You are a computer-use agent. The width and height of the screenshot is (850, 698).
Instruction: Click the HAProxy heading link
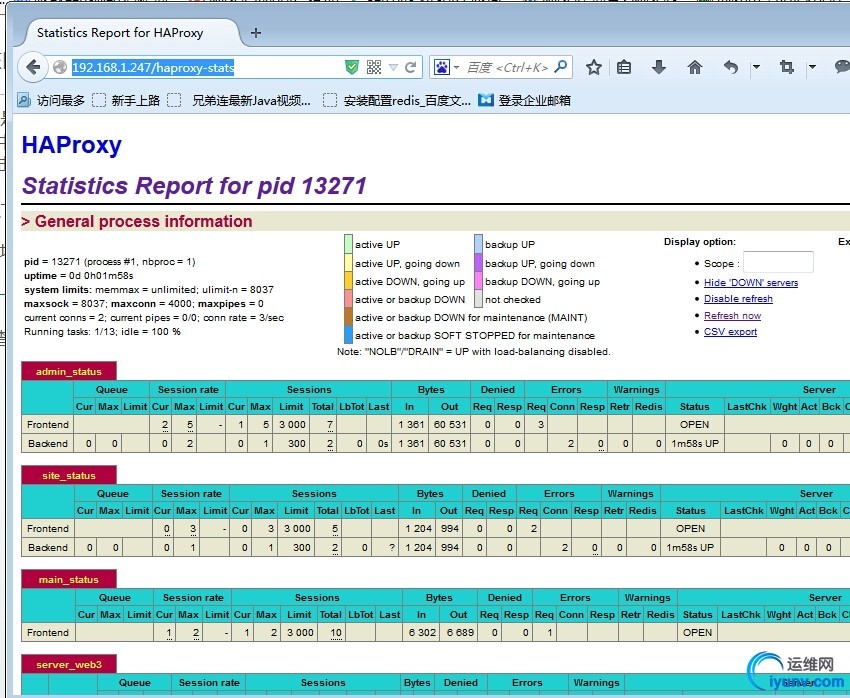[x=72, y=145]
